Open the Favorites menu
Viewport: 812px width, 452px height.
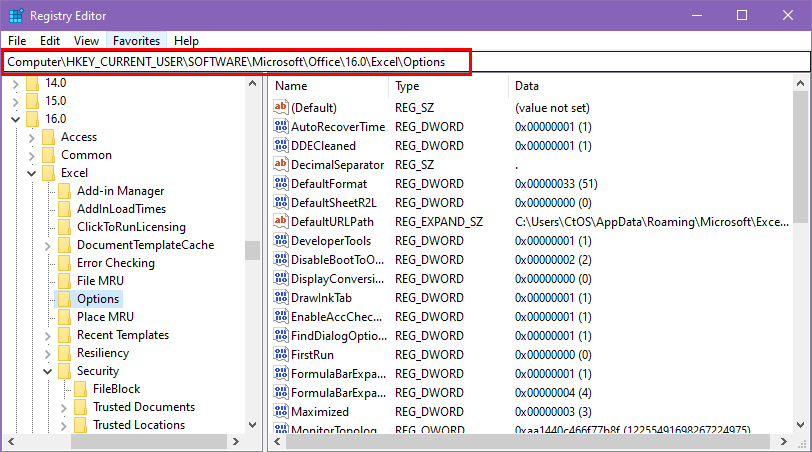tap(137, 40)
